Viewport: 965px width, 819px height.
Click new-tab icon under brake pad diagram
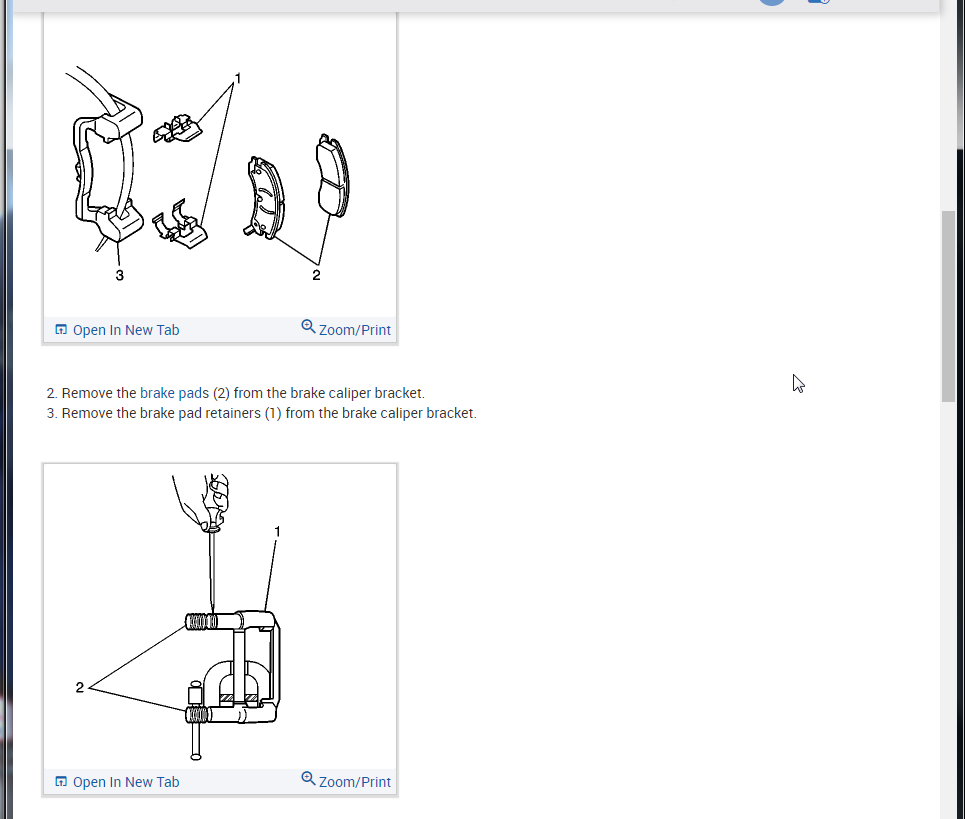(61, 330)
